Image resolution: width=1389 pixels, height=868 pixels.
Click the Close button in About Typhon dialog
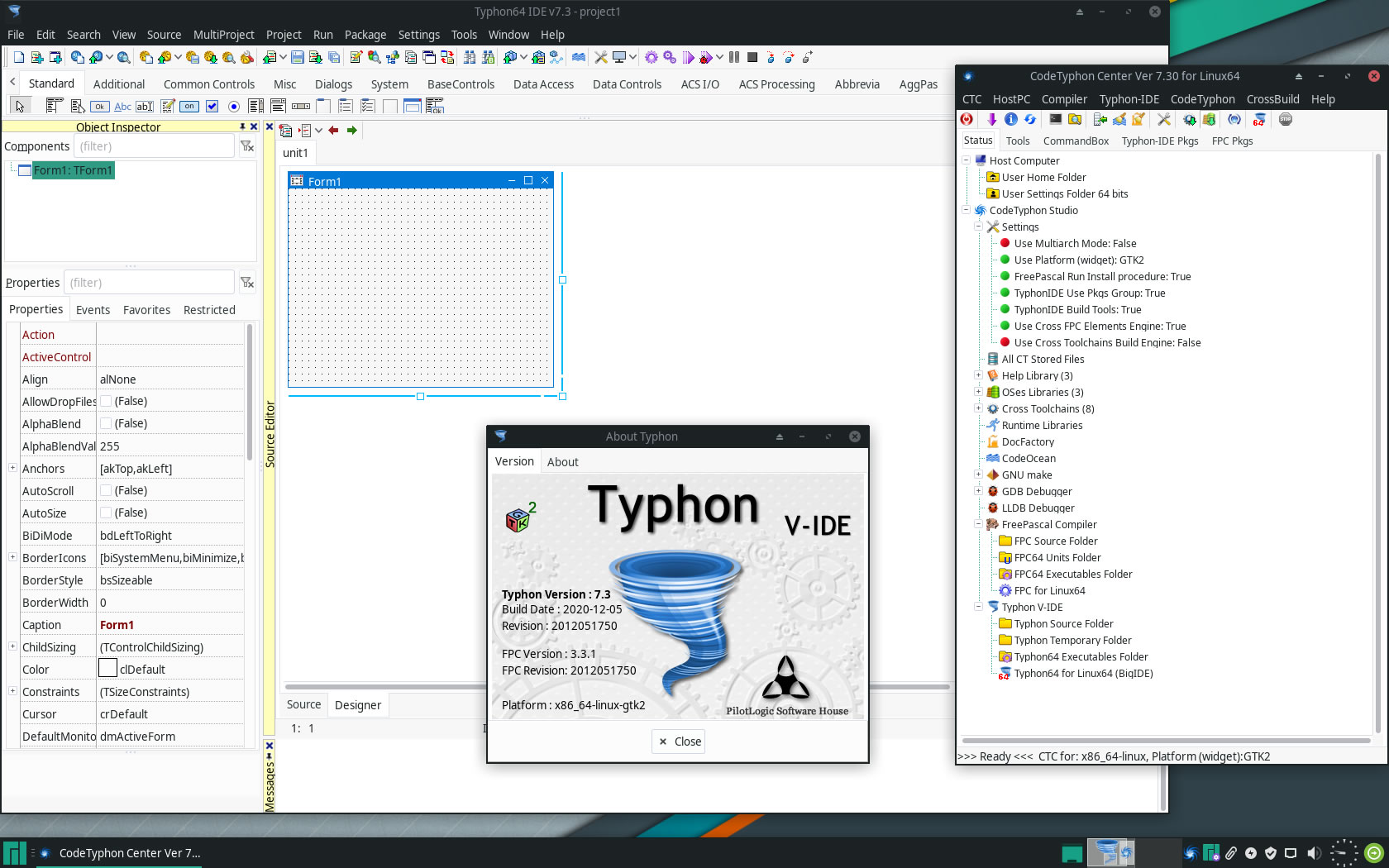[679, 742]
